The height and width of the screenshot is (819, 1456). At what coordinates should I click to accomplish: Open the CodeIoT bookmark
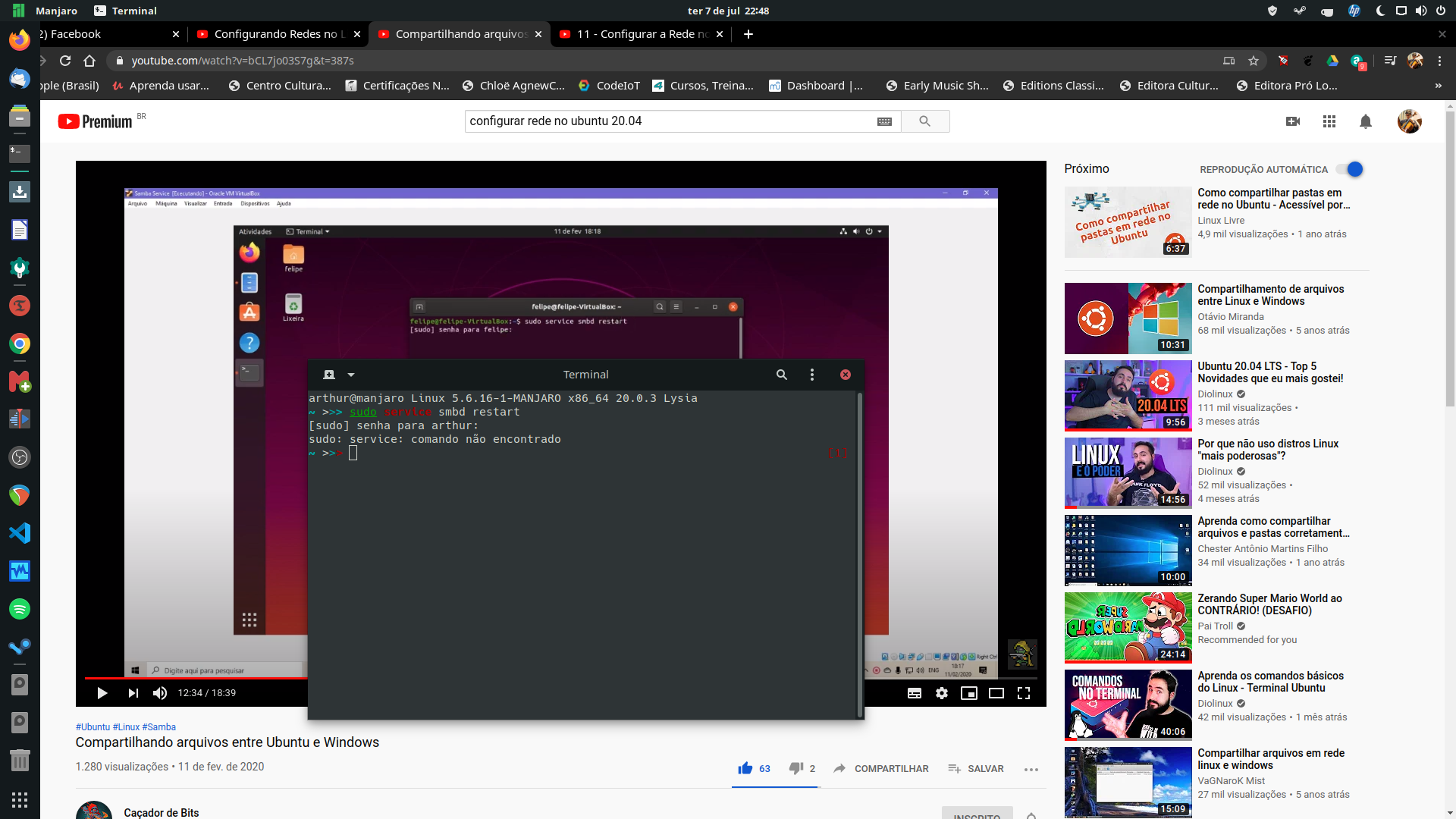[x=609, y=86]
